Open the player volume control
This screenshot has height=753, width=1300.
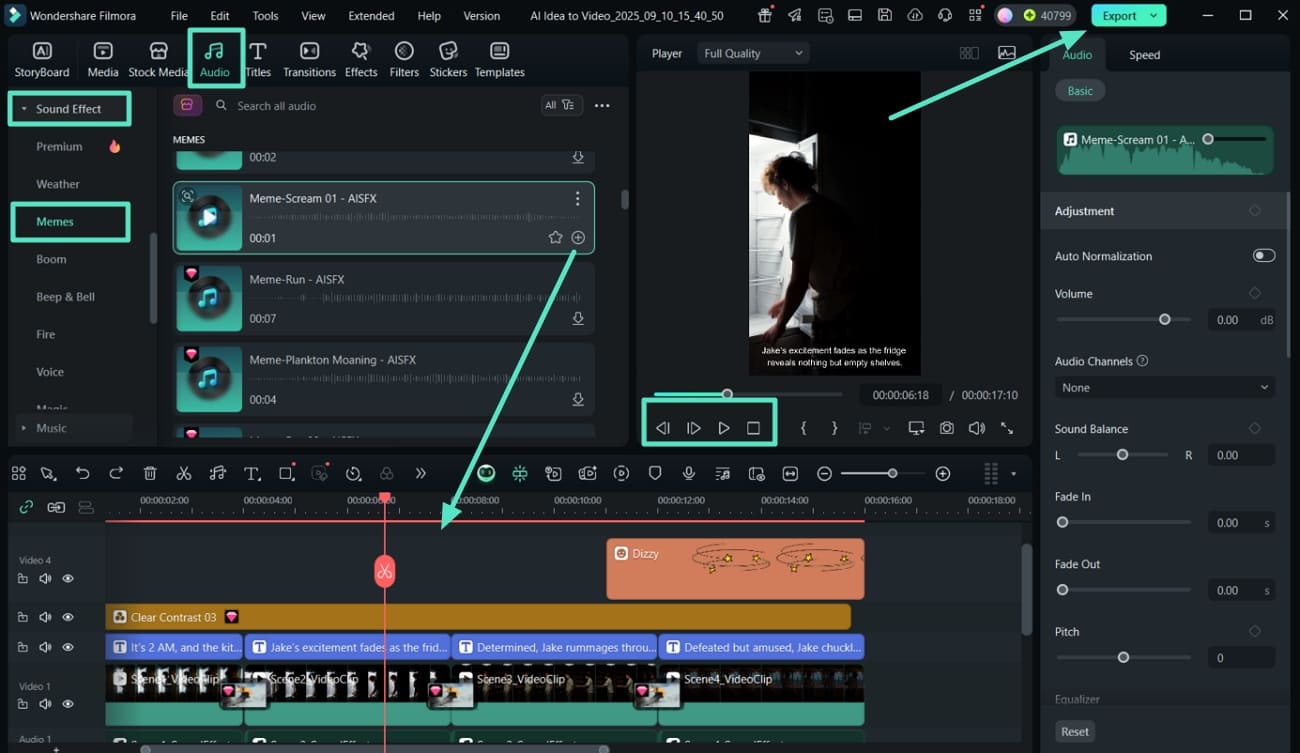point(976,428)
